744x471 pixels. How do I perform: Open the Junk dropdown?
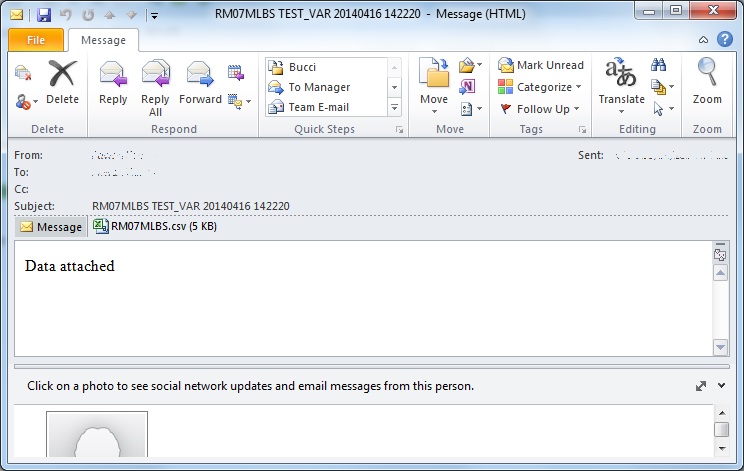[x=26, y=102]
